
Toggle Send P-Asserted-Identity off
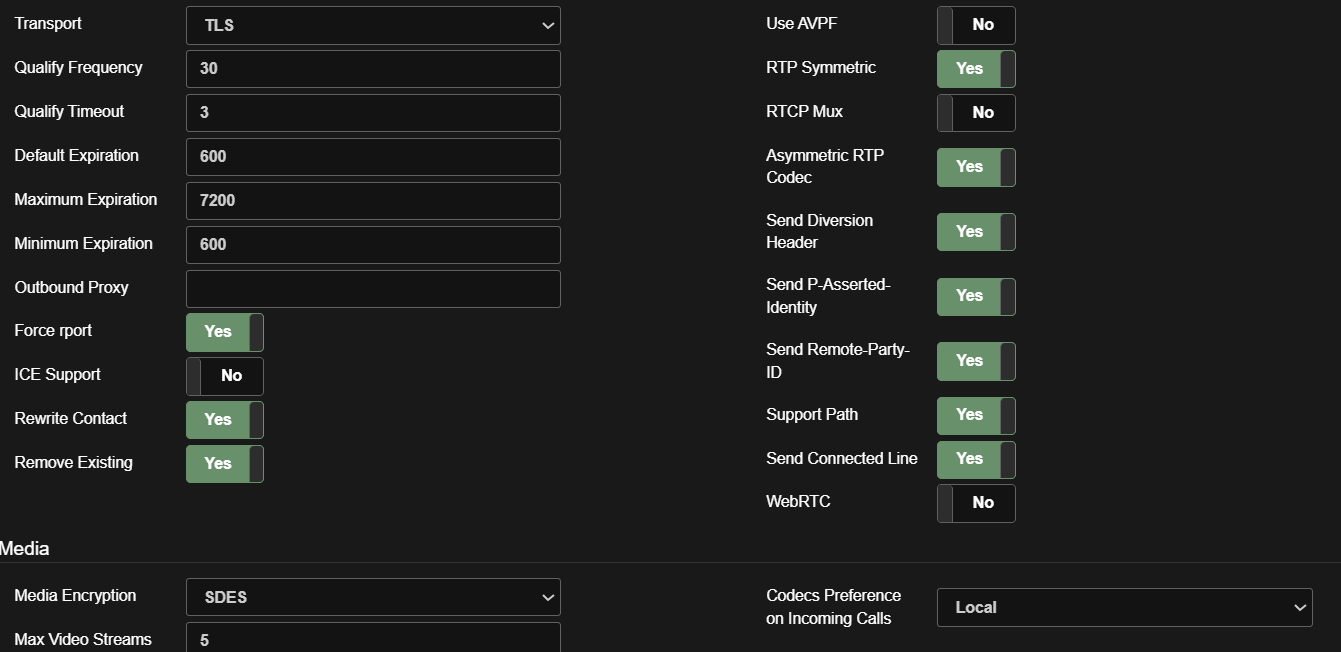975,296
